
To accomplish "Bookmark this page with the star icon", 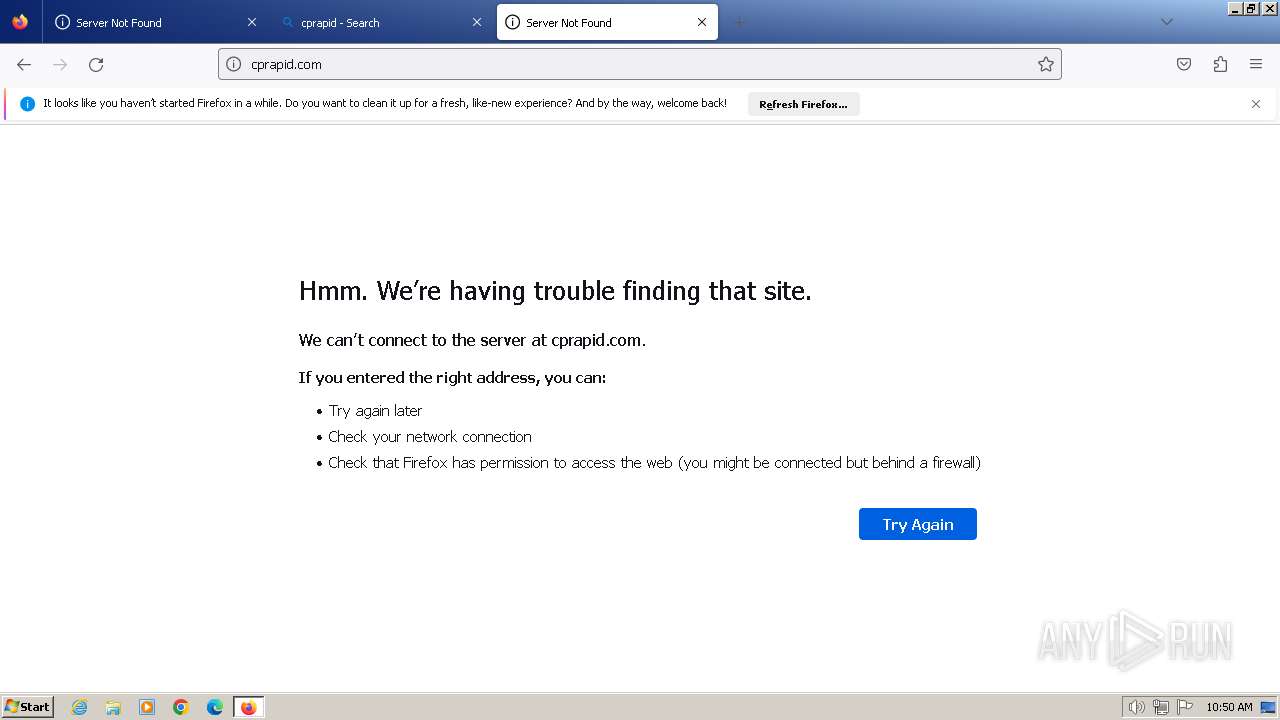I will click(1046, 64).
